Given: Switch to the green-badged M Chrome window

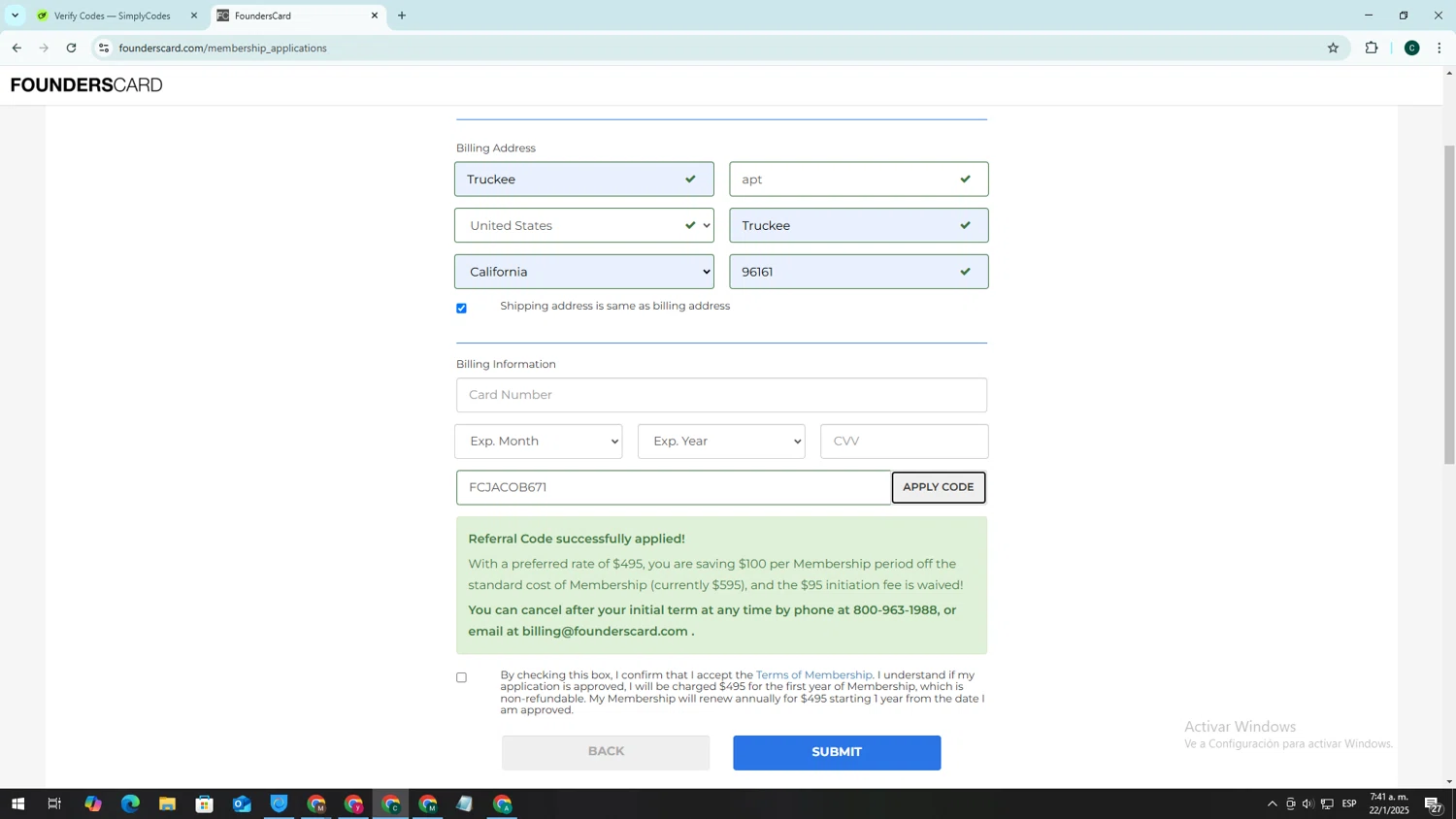Looking at the screenshot, I should (428, 803).
